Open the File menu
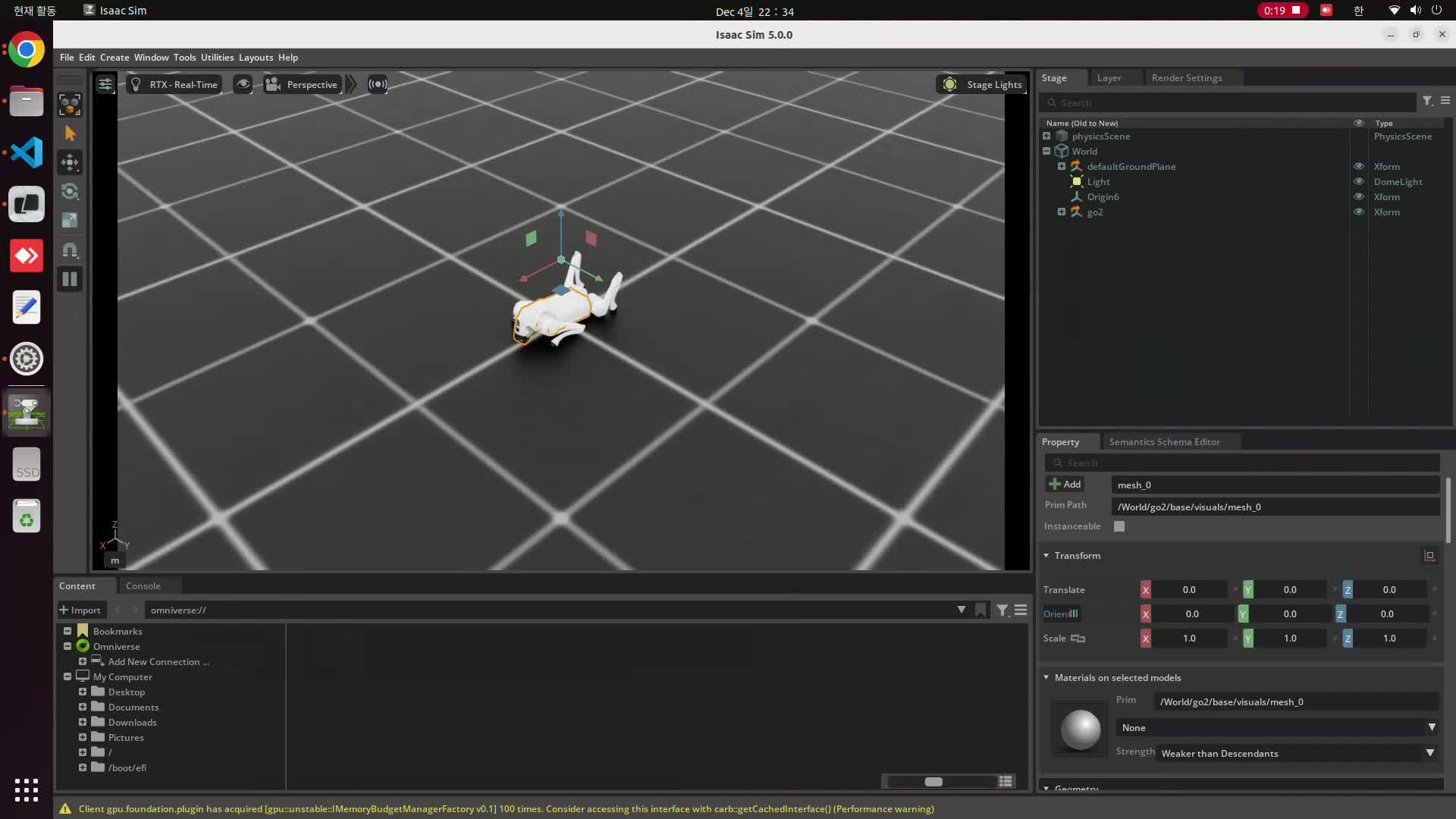This screenshot has width=1456, height=819. (x=67, y=58)
